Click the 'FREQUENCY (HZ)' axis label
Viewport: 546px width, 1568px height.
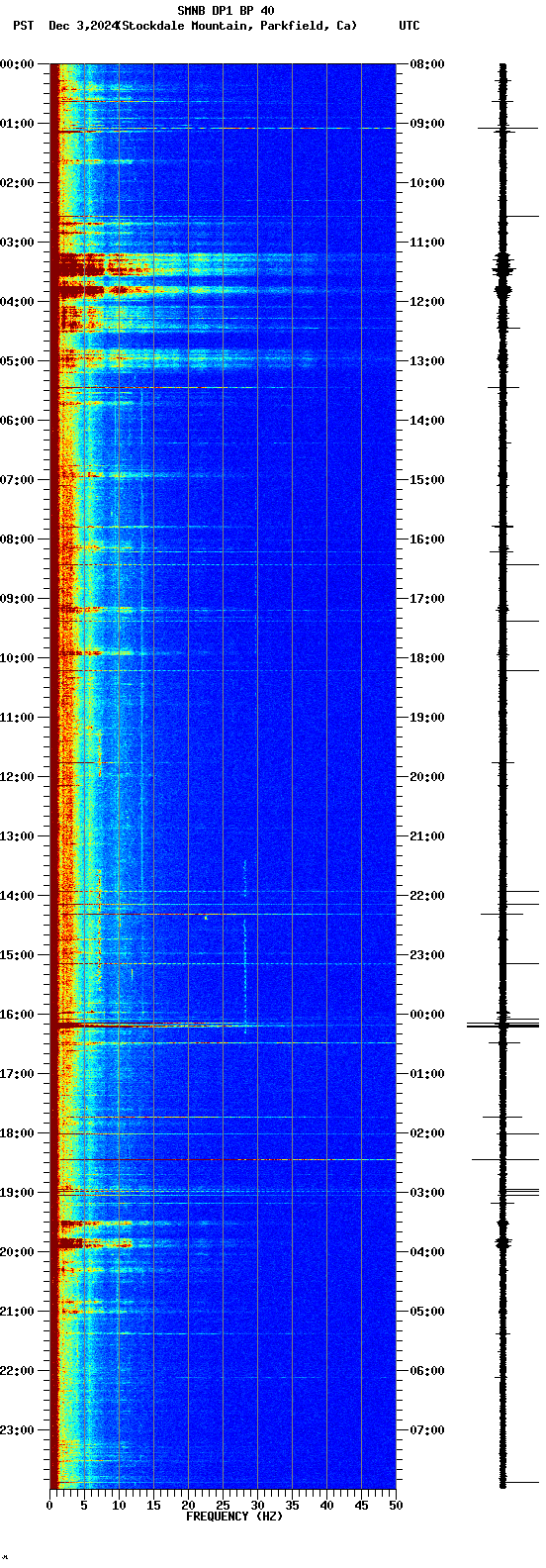tap(235, 1517)
